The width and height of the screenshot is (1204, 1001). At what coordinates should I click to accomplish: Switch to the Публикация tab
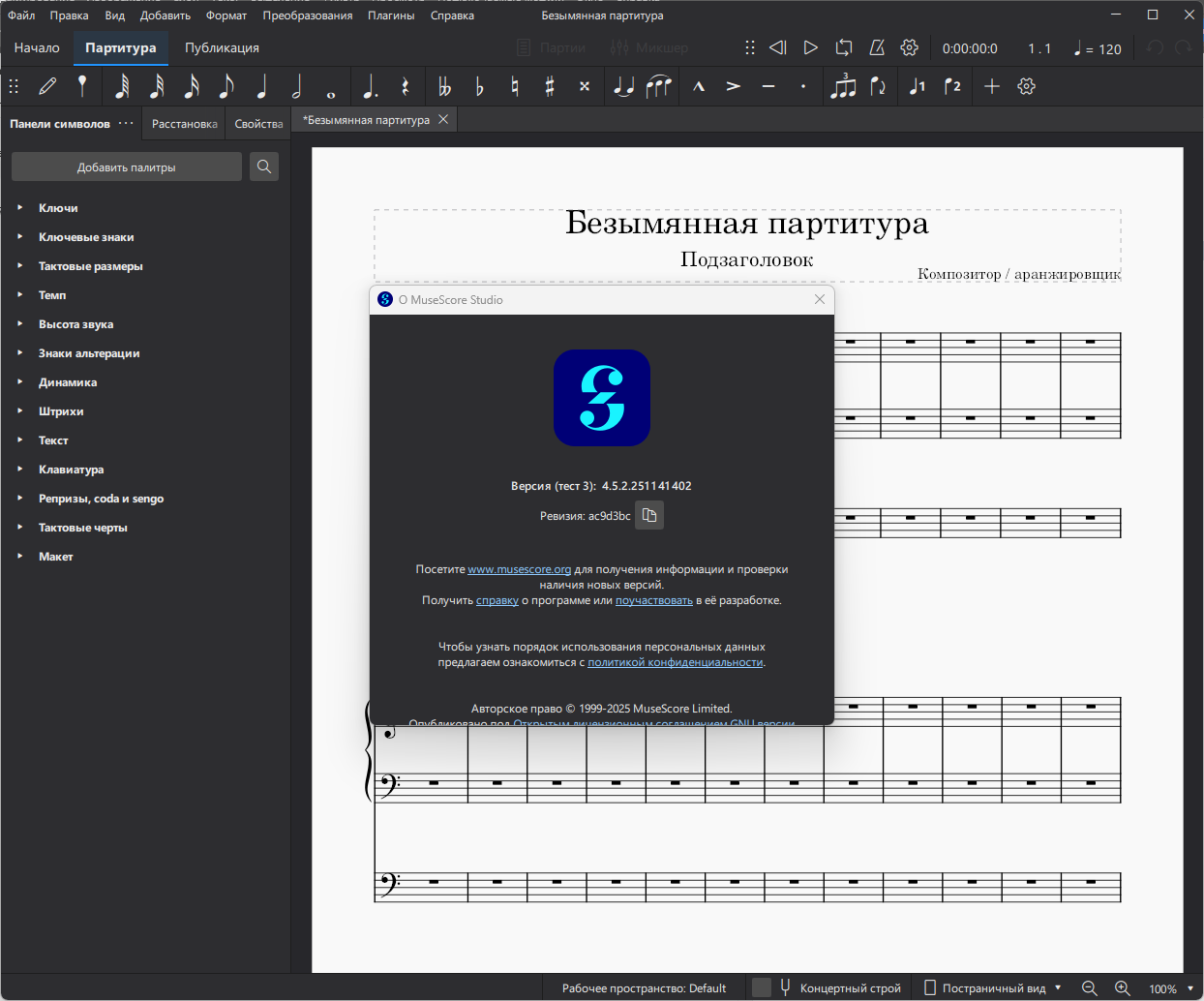tap(222, 47)
